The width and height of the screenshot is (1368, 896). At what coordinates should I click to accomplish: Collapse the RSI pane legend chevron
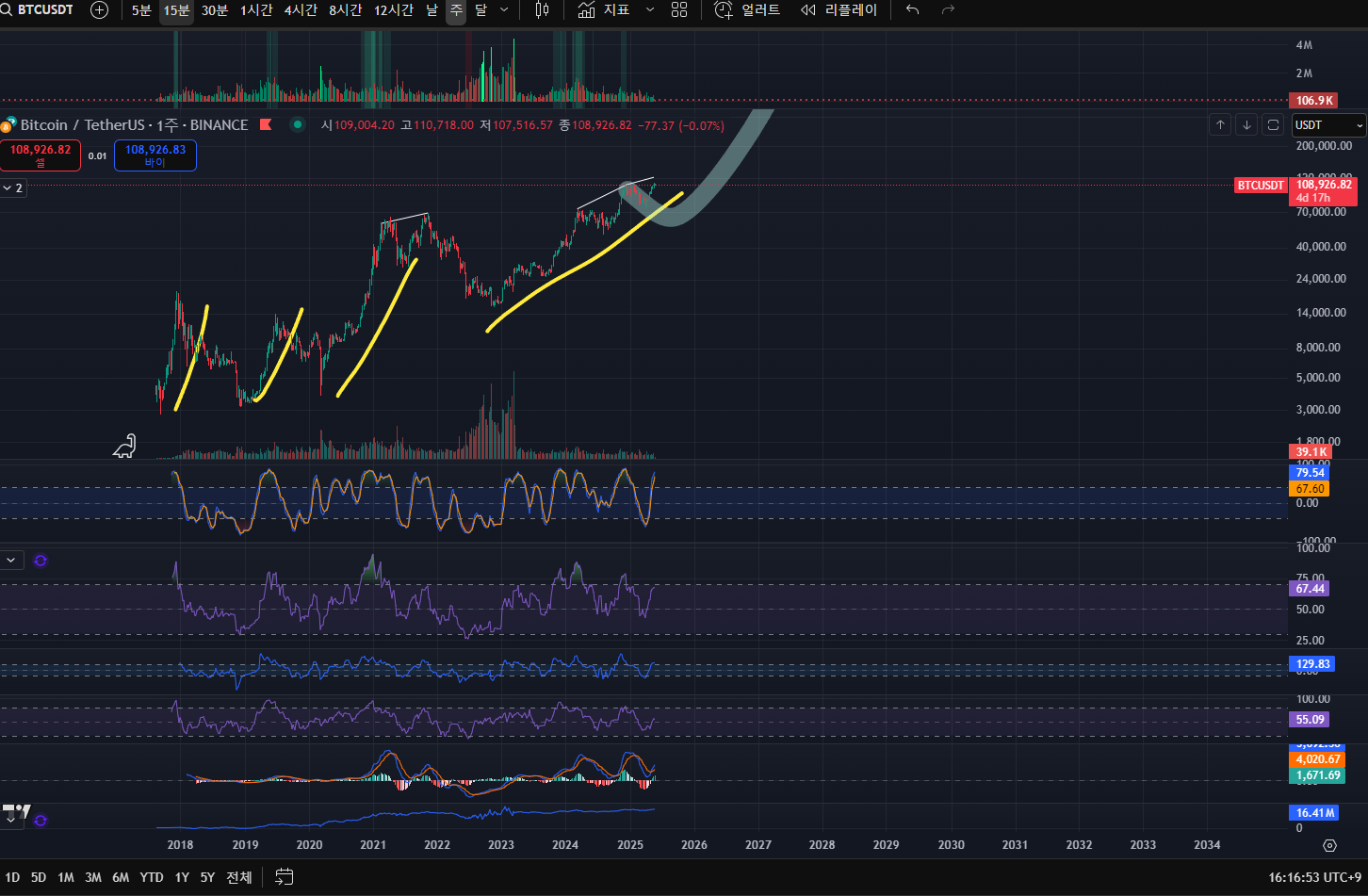(x=11, y=560)
